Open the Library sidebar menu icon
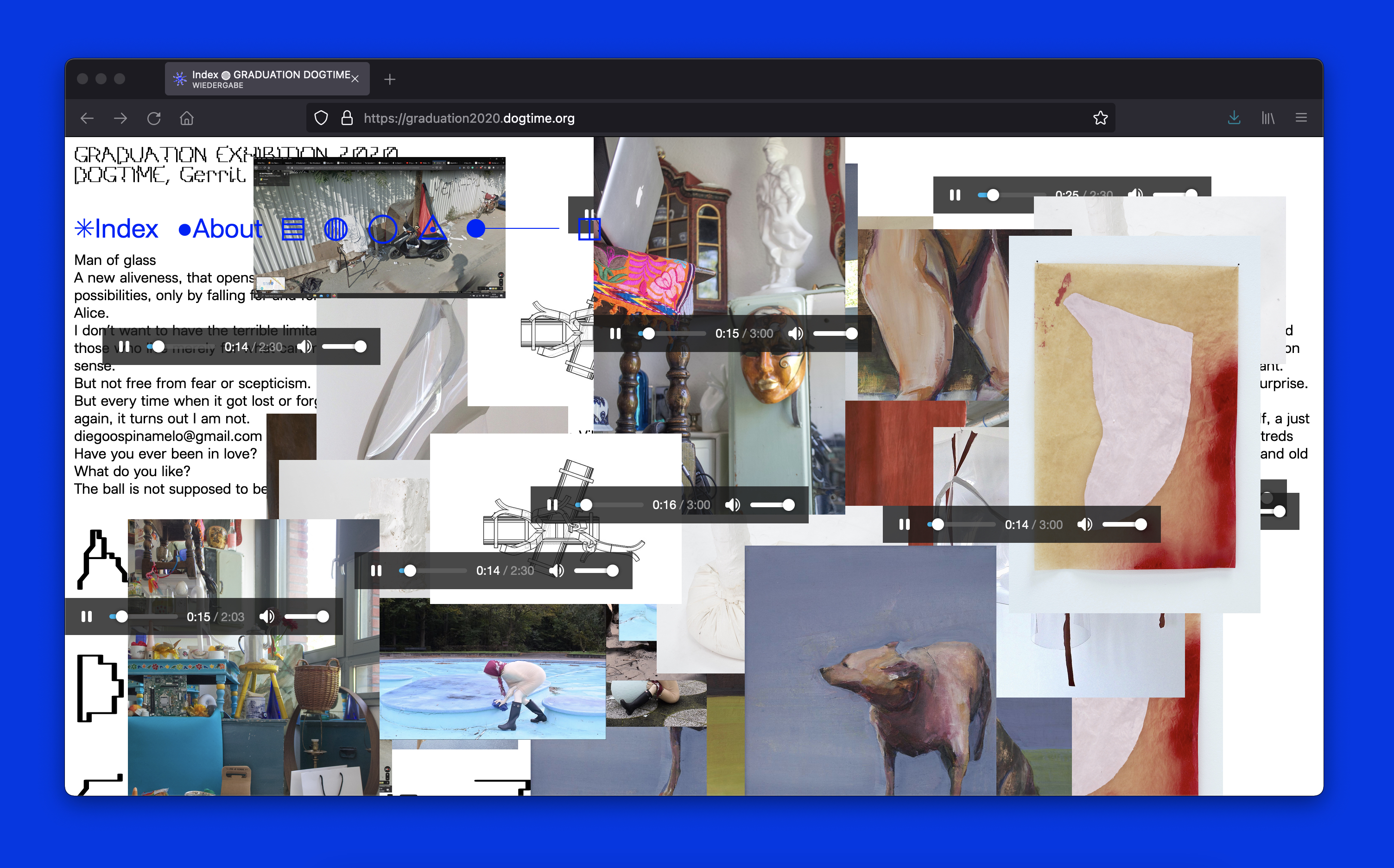 pyautogui.click(x=1267, y=118)
